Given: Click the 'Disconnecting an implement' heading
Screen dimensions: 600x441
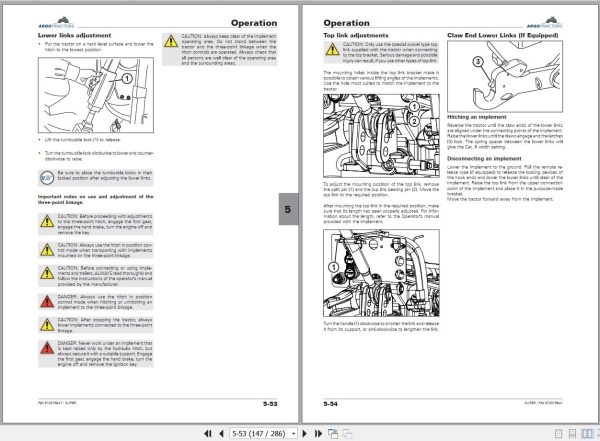Looking at the screenshot, I should (x=484, y=158).
